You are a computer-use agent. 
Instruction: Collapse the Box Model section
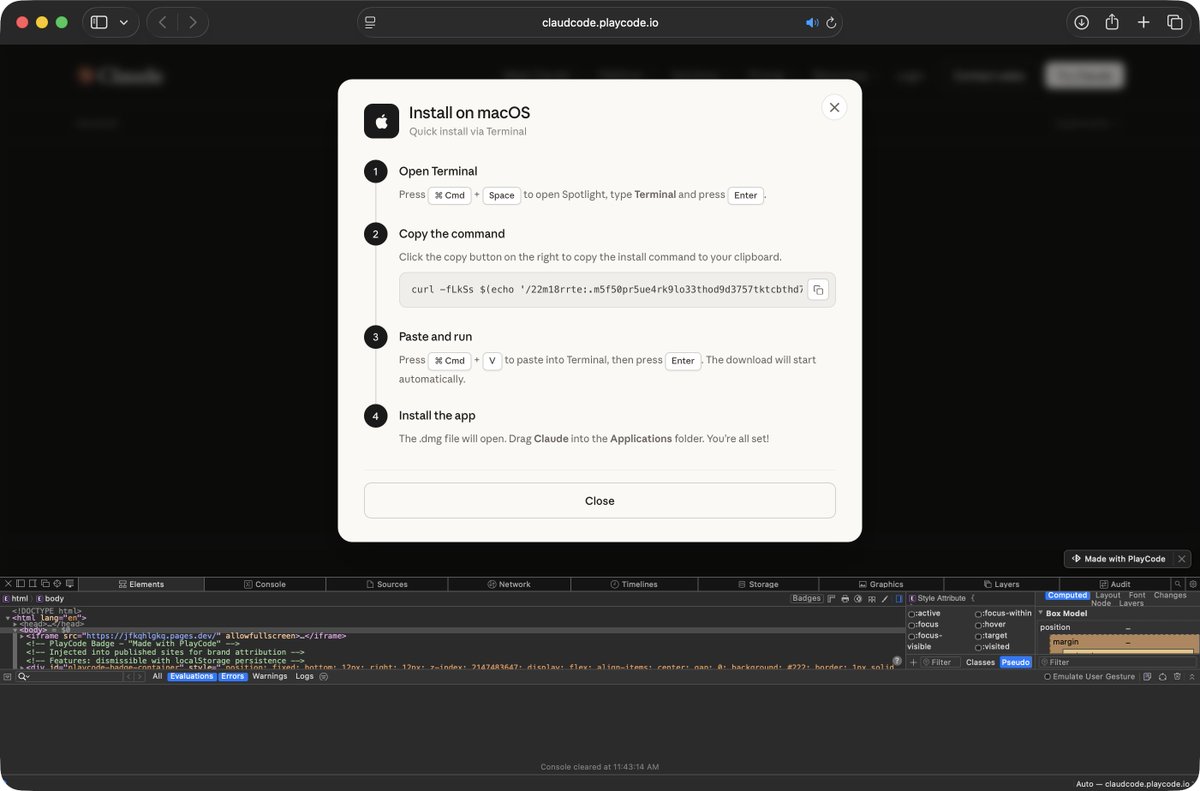click(1040, 613)
